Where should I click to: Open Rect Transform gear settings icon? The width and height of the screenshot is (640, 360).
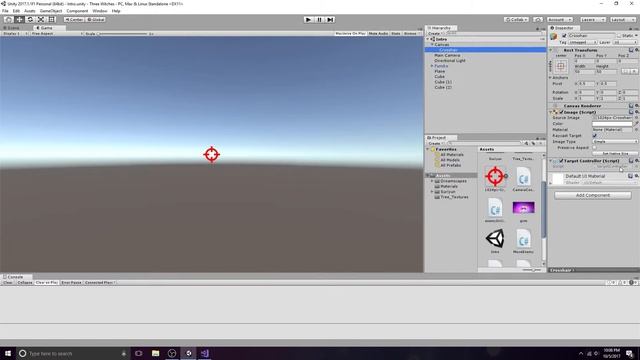coord(637,50)
